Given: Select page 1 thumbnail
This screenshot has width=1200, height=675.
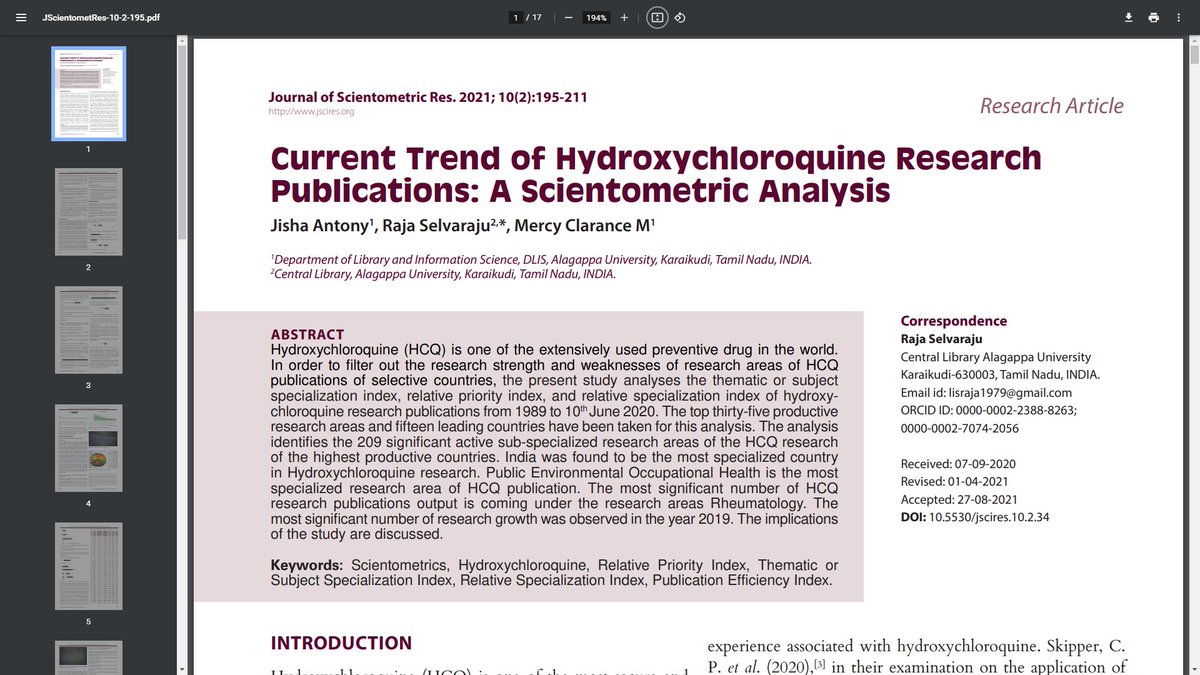Looking at the screenshot, I should click(88, 94).
